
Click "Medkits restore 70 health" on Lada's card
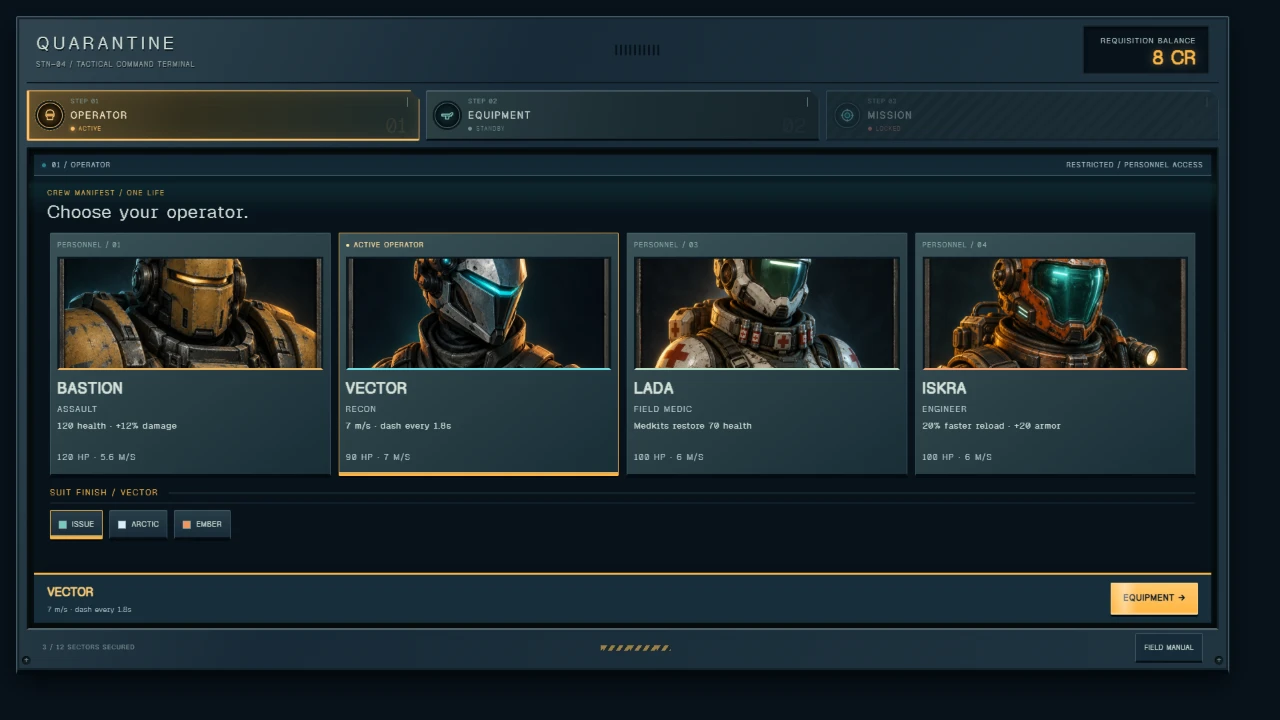pos(693,426)
